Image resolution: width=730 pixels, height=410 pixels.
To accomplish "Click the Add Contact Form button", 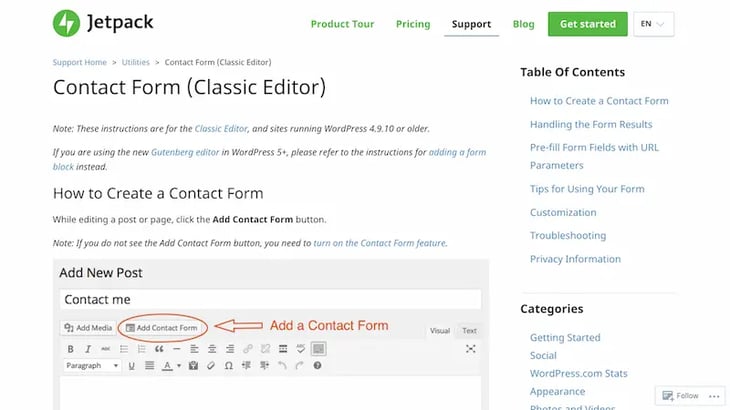I will coord(161,327).
